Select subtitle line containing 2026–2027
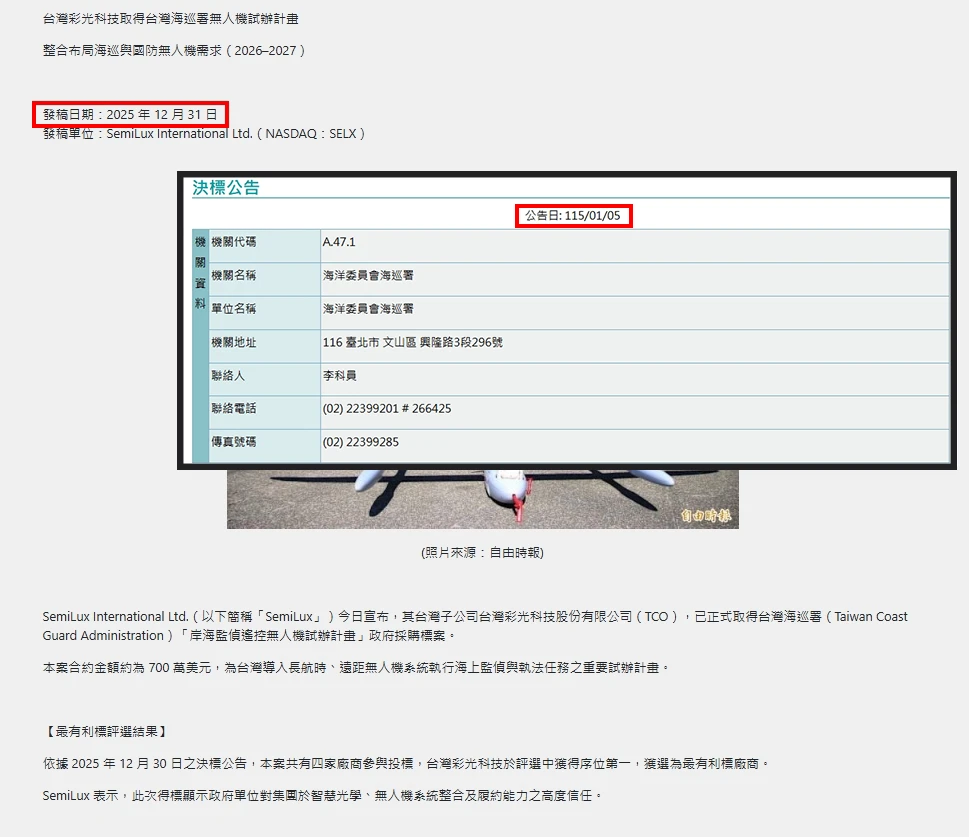969x837 pixels. (x=174, y=51)
